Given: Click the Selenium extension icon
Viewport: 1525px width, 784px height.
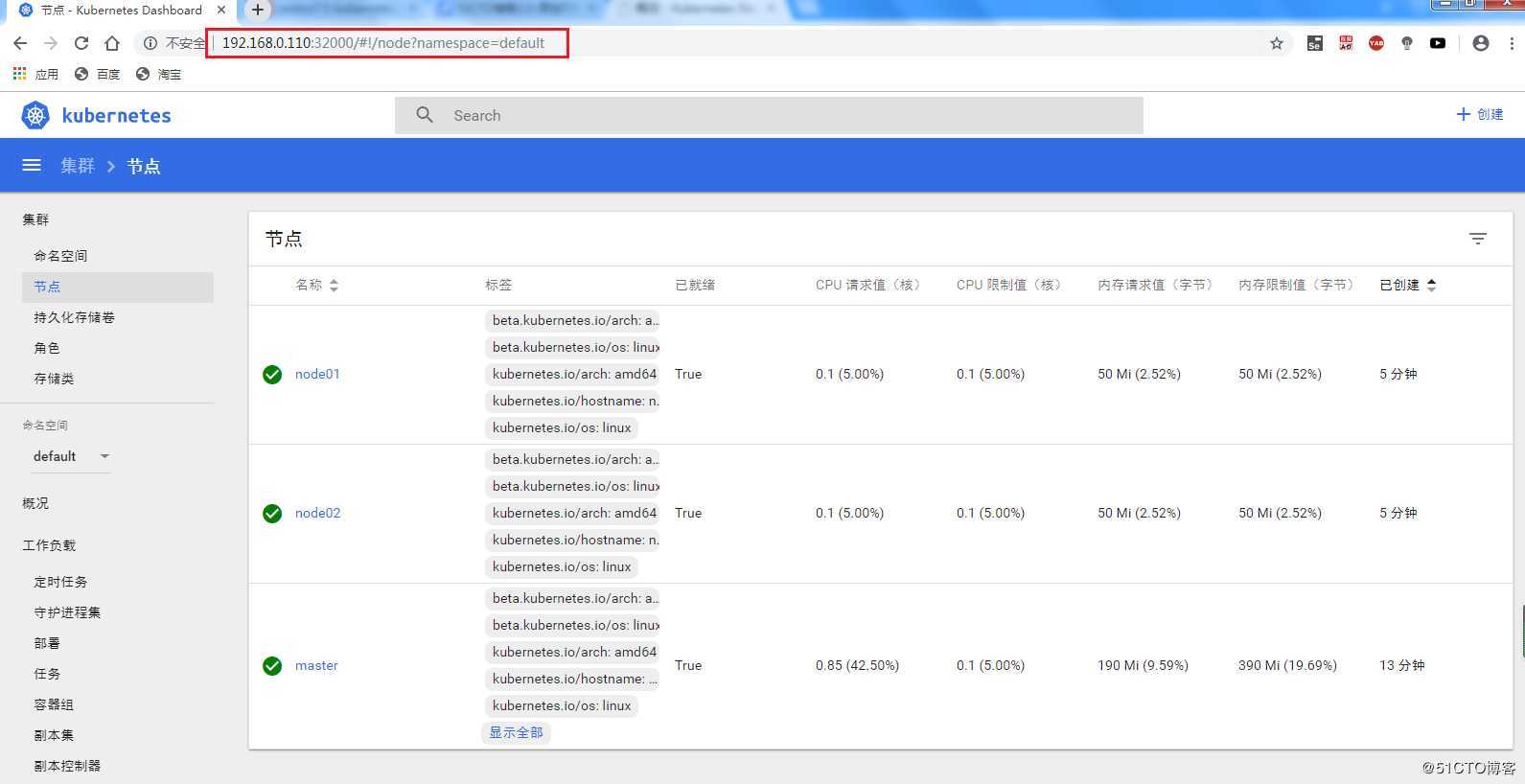Looking at the screenshot, I should 1315,43.
